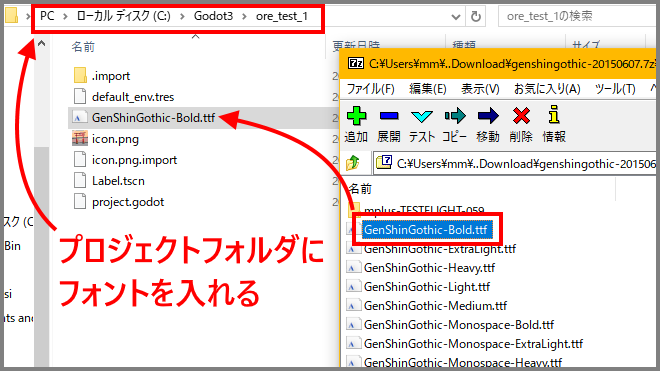Open the address bar history dropdown
This screenshot has height=371, width=660.
(x=455, y=17)
